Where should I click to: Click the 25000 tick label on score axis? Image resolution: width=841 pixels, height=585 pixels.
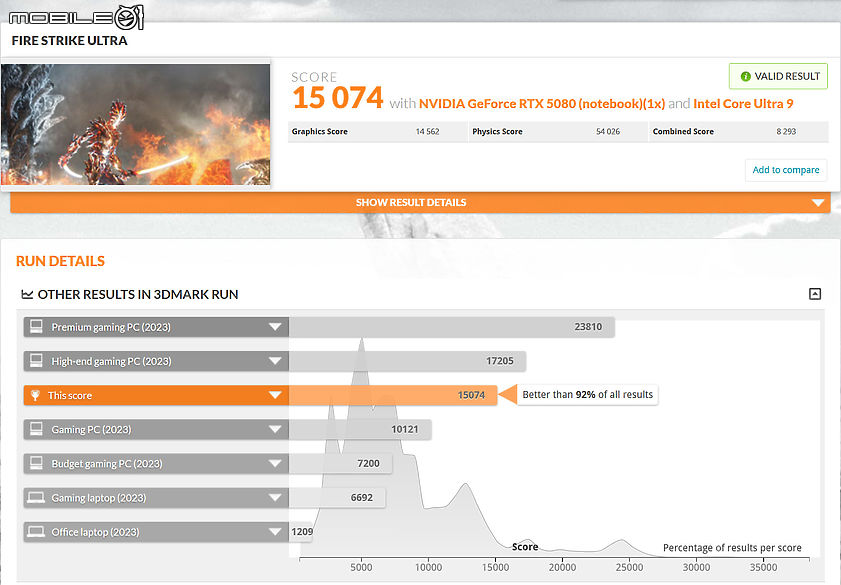tap(629, 567)
